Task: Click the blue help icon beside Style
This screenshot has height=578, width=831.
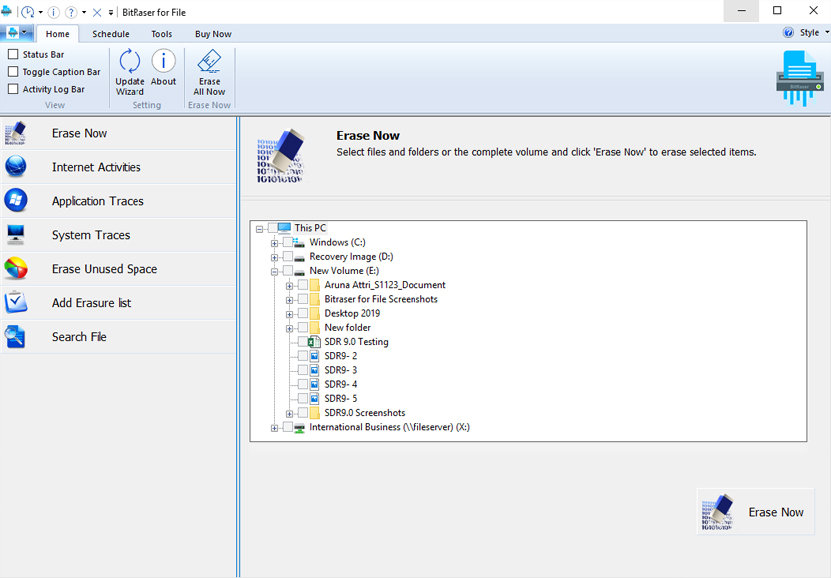Action: 788,32
